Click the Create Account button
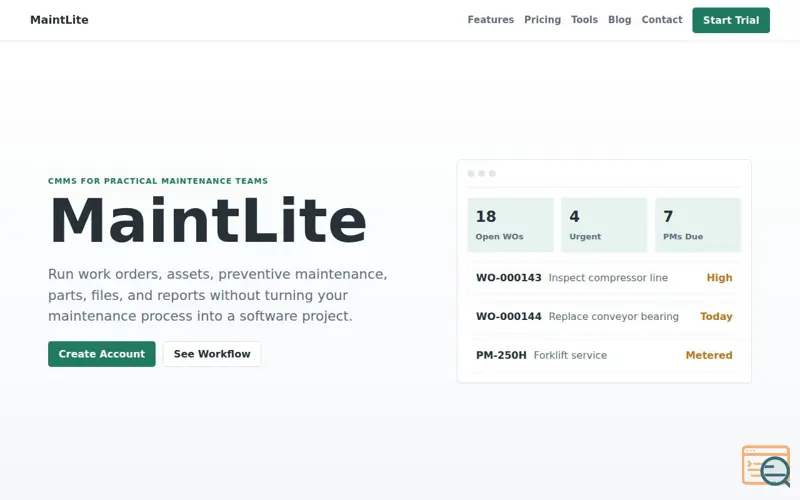 pos(102,354)
